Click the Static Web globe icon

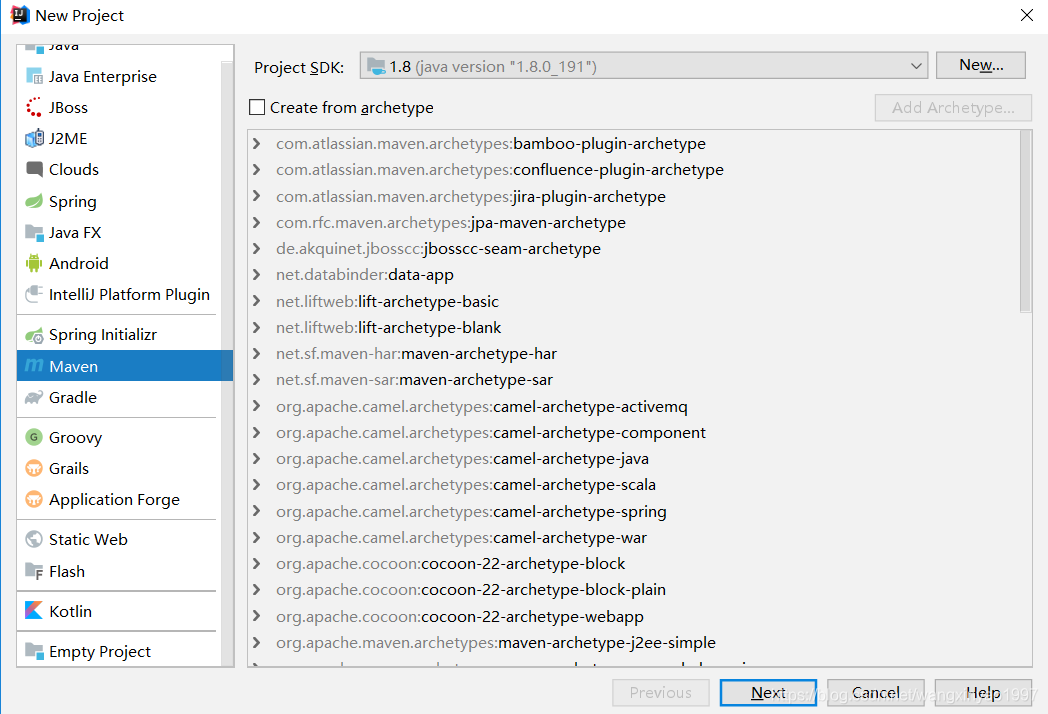coord(34,539)
